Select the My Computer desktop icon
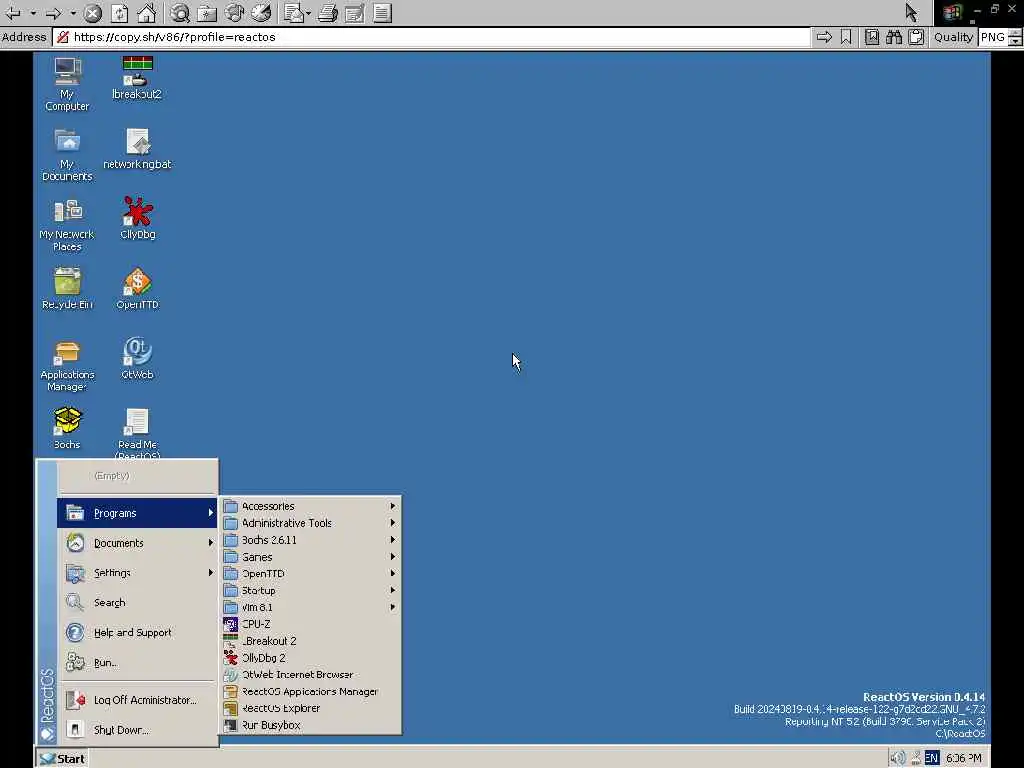 point(67,84)
